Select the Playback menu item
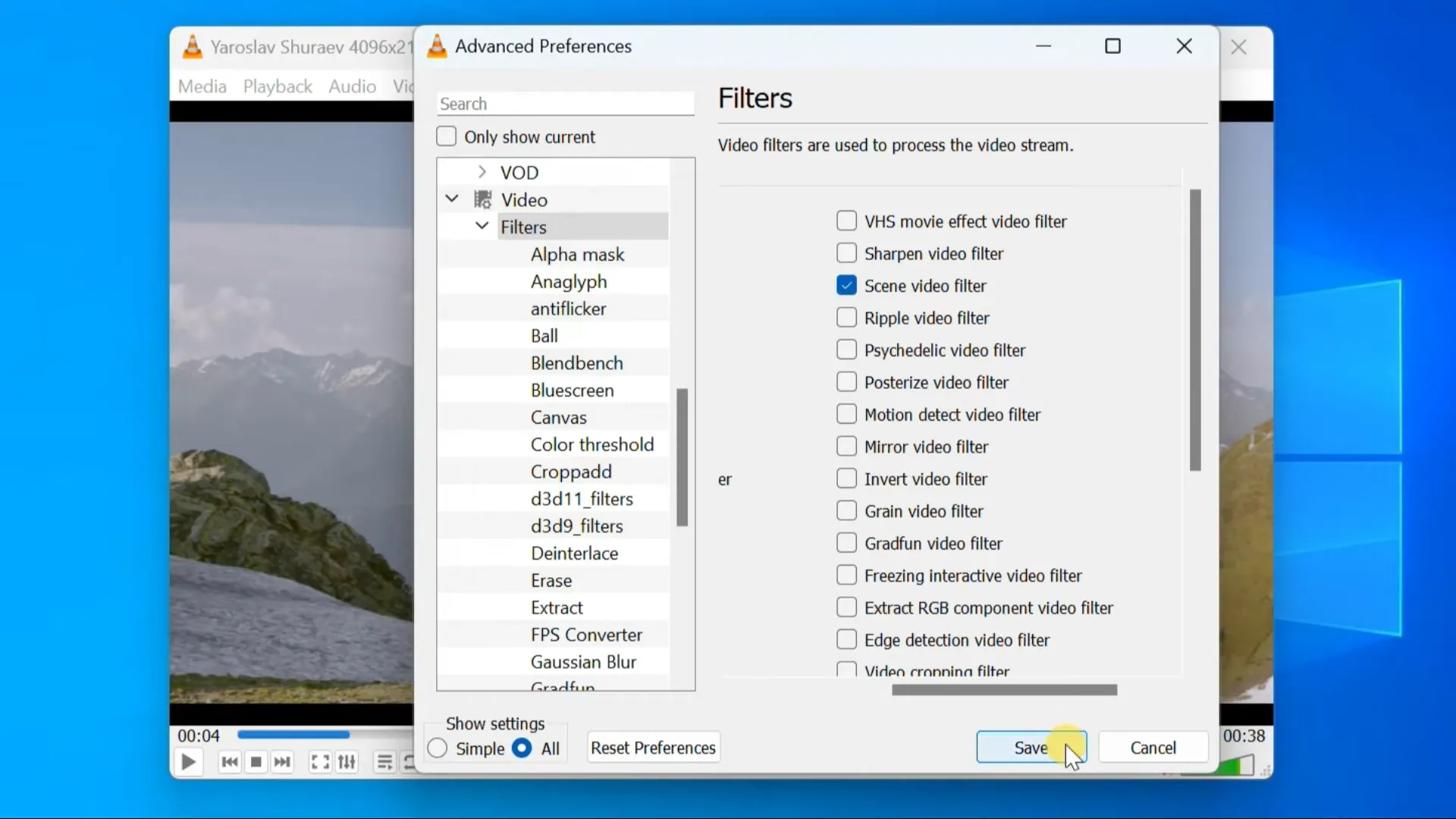1456x819 pixels. (x=278, y=86)
